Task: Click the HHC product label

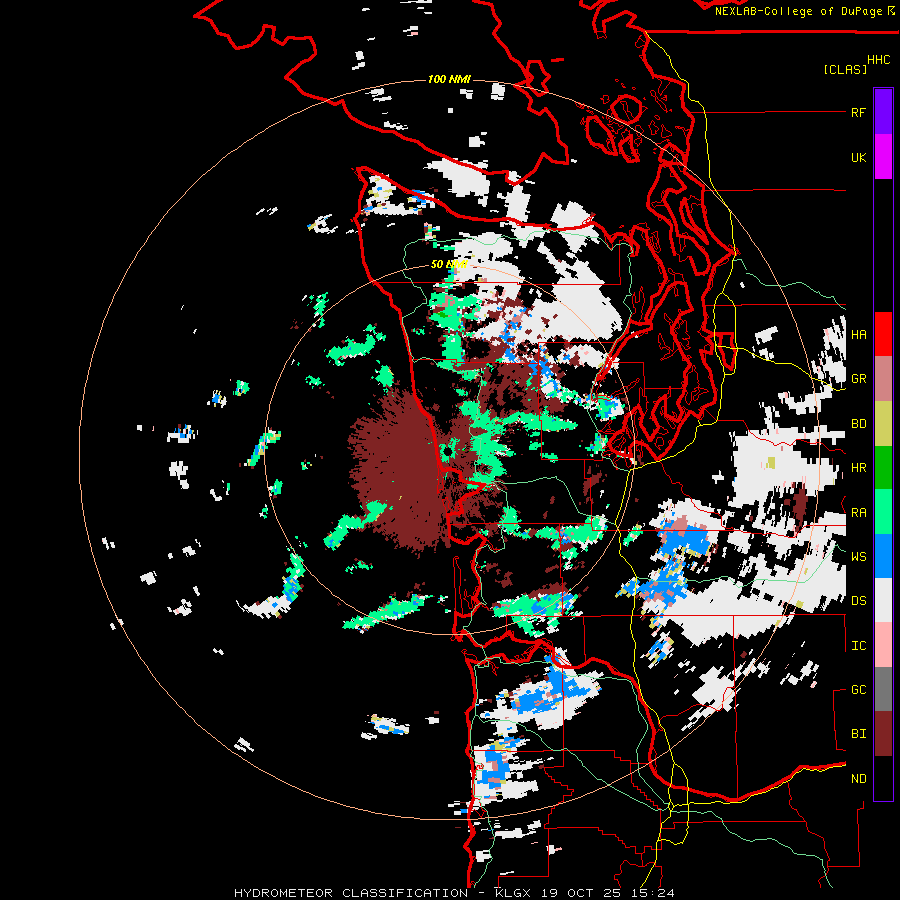Action: pyautogui.click(x=878, y=60)
